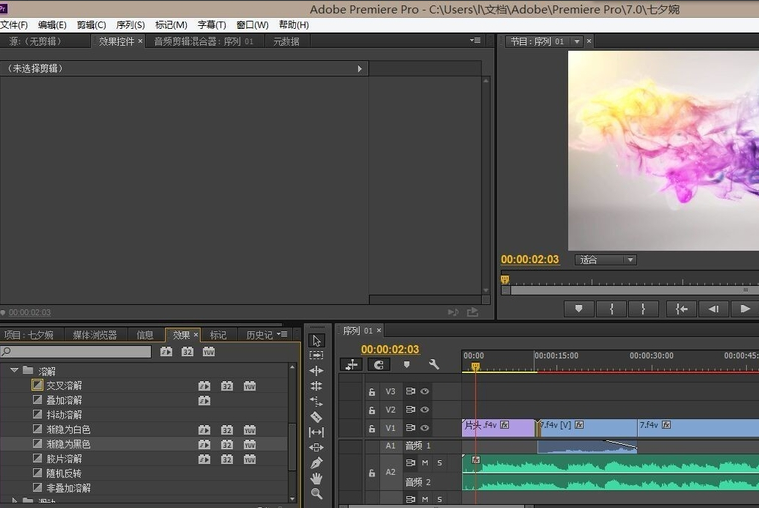
Task: Collapse the 溶解 effects folder
Action: pos(14,370)
